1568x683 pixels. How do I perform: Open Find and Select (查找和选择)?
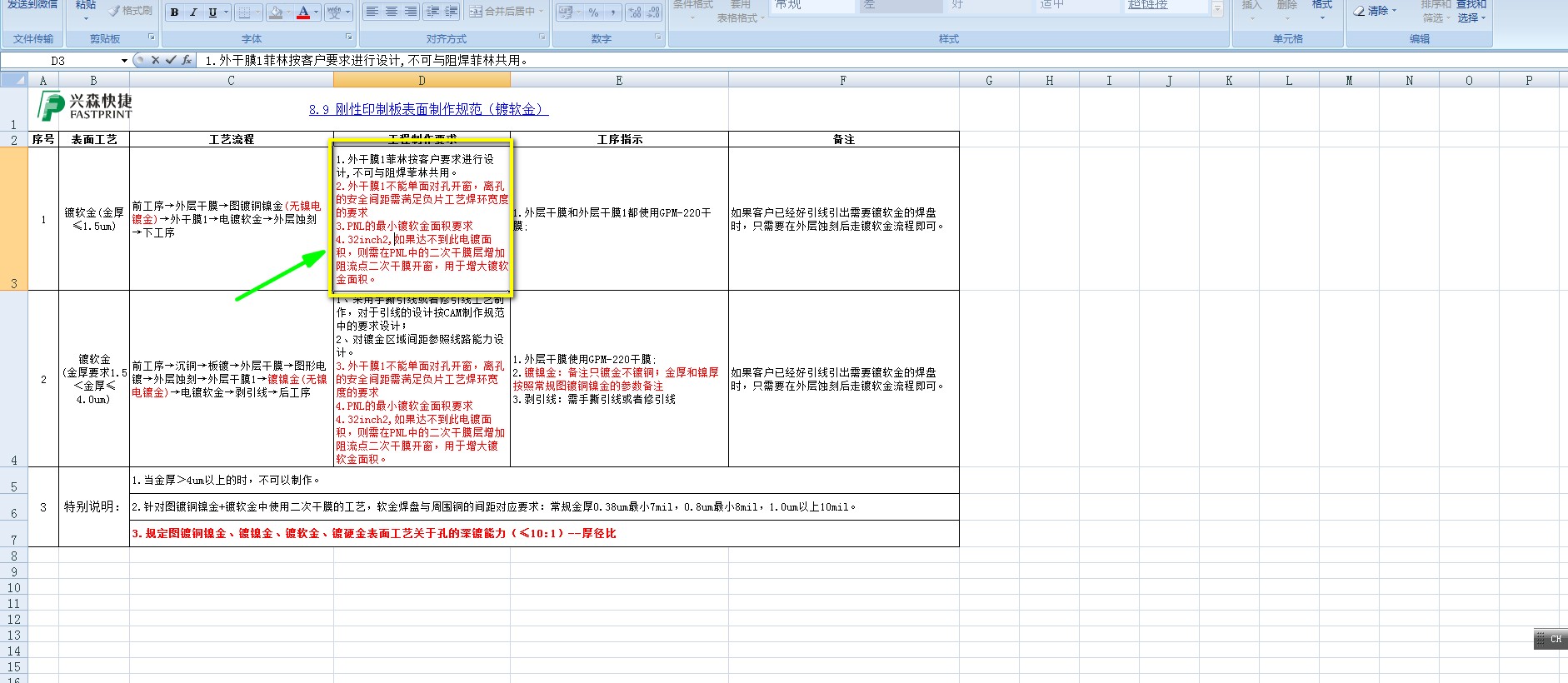pyautogui.click(x=1471, y=11)
